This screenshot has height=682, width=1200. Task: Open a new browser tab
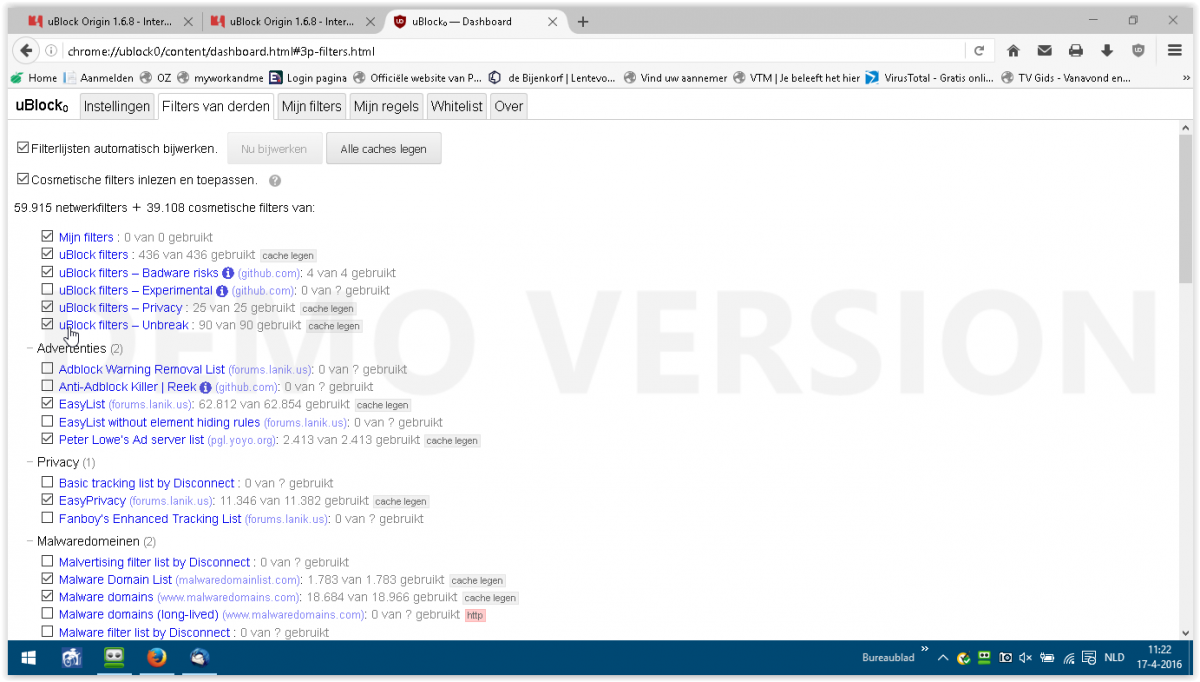(x=583, y=21)
